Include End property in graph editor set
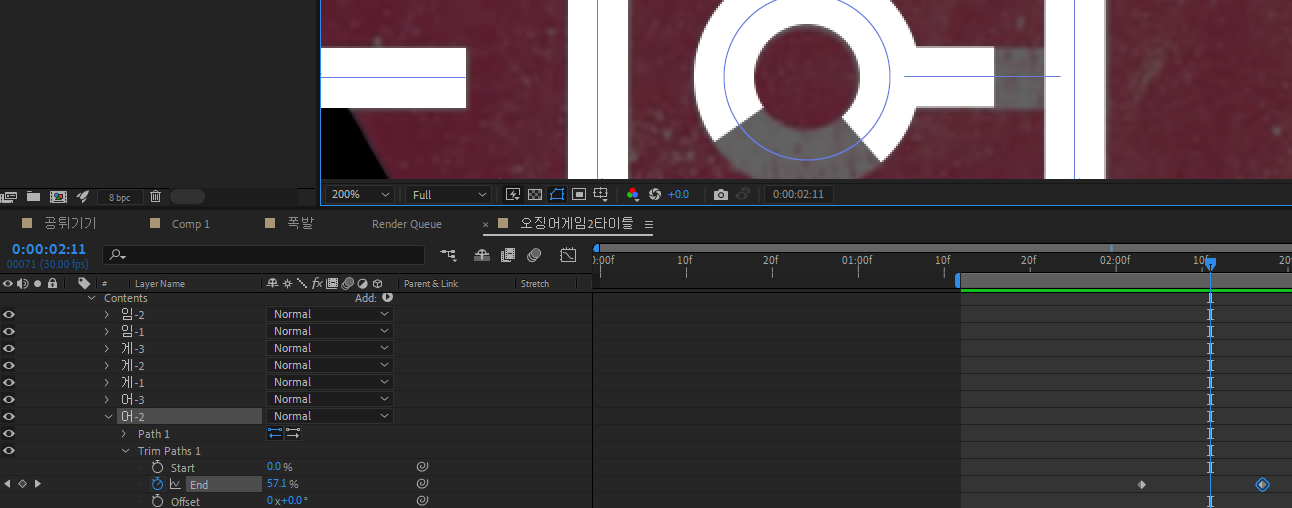 coord(175,484)
